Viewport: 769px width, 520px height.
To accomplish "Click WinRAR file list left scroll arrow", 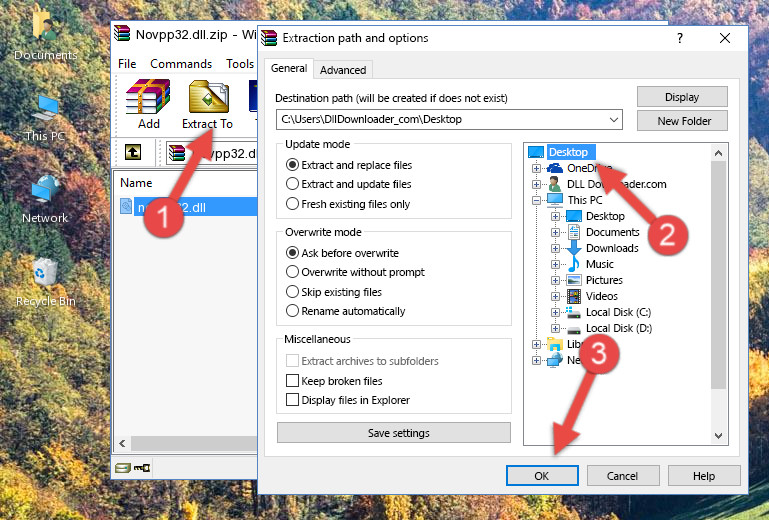I will [x=122, y=443].
